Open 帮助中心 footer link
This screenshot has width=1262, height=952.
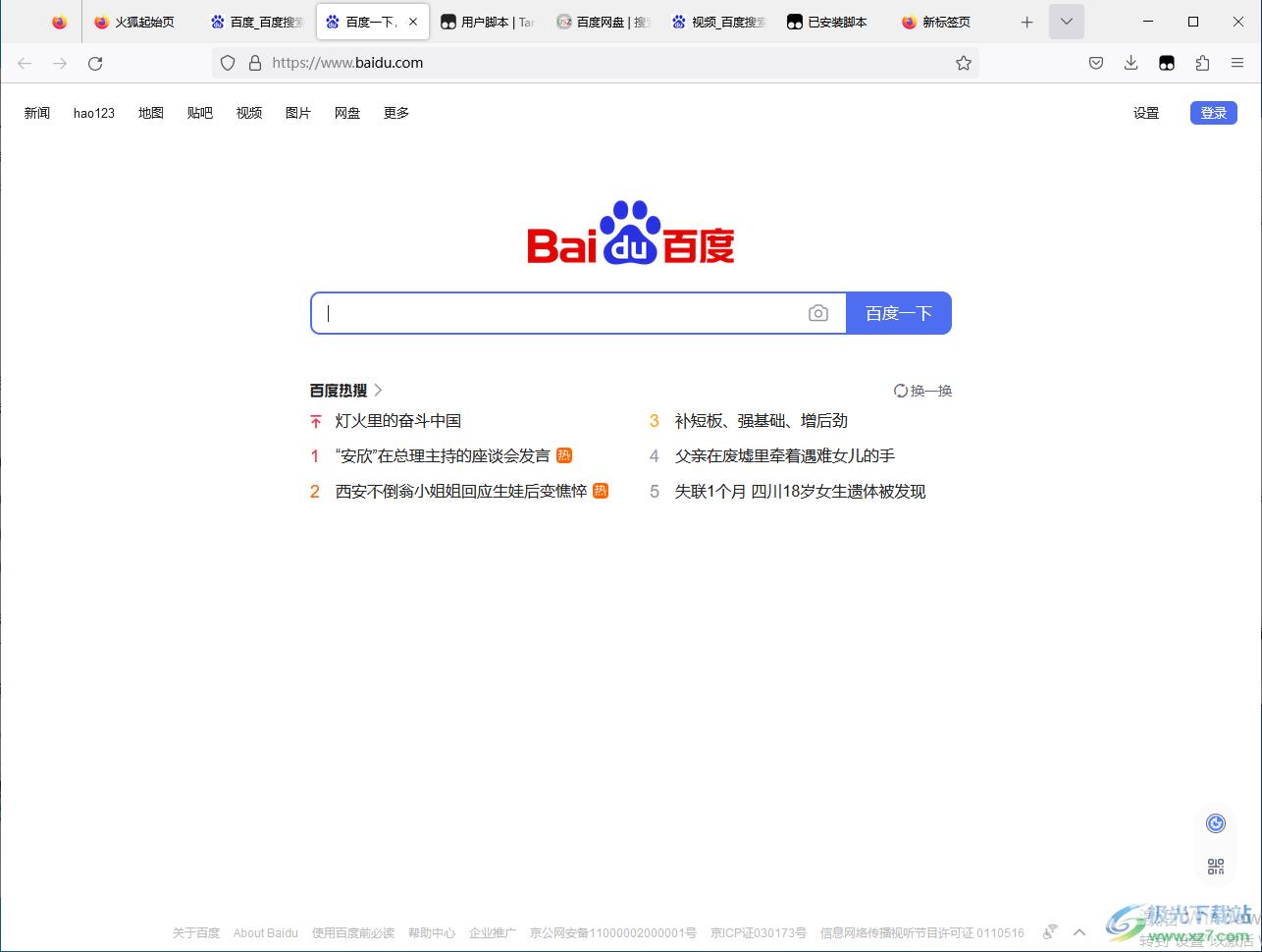[432, 933]
